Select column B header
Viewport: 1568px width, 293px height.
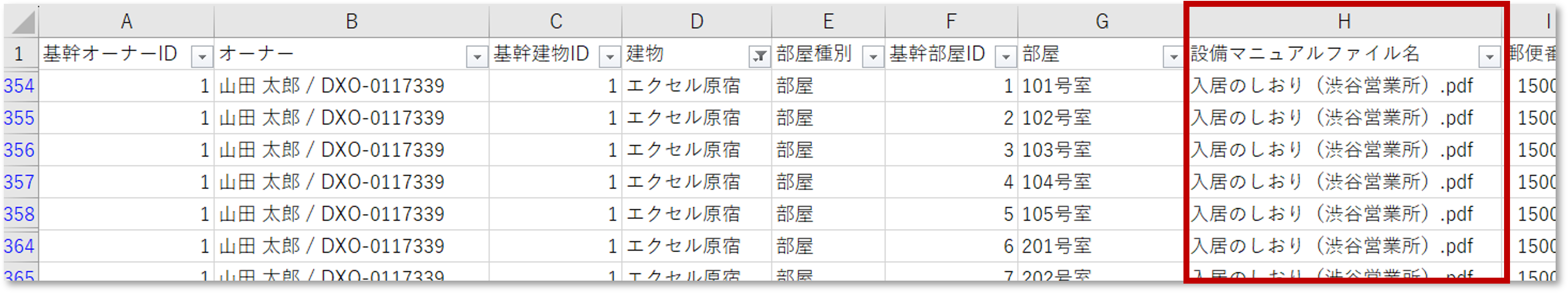coord(351,22)
